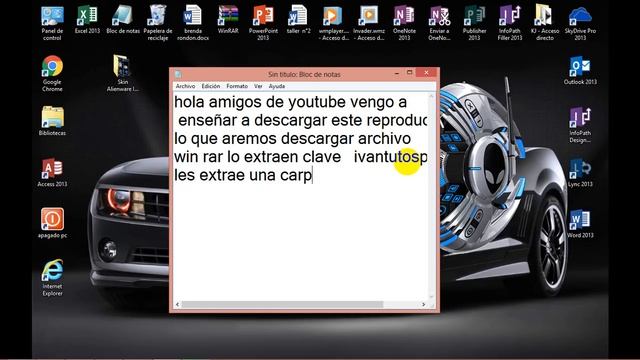Launch Google Chrome from the desktop
The height and width of the screenshot is (360, 640).
pos(52,74)
